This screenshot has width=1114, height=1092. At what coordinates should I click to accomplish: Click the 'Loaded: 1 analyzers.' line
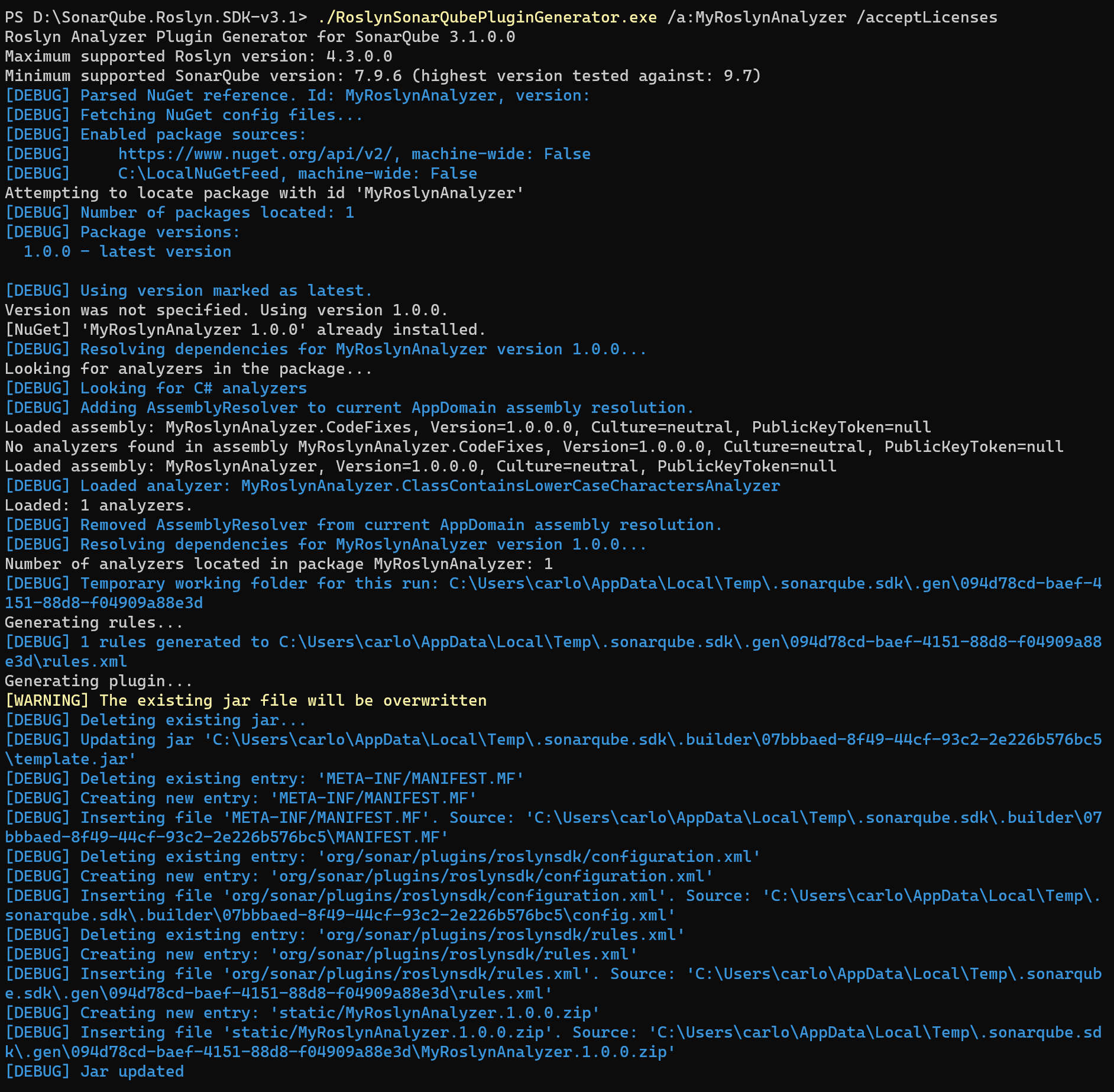pyautogui.click(x=99, y=505)
